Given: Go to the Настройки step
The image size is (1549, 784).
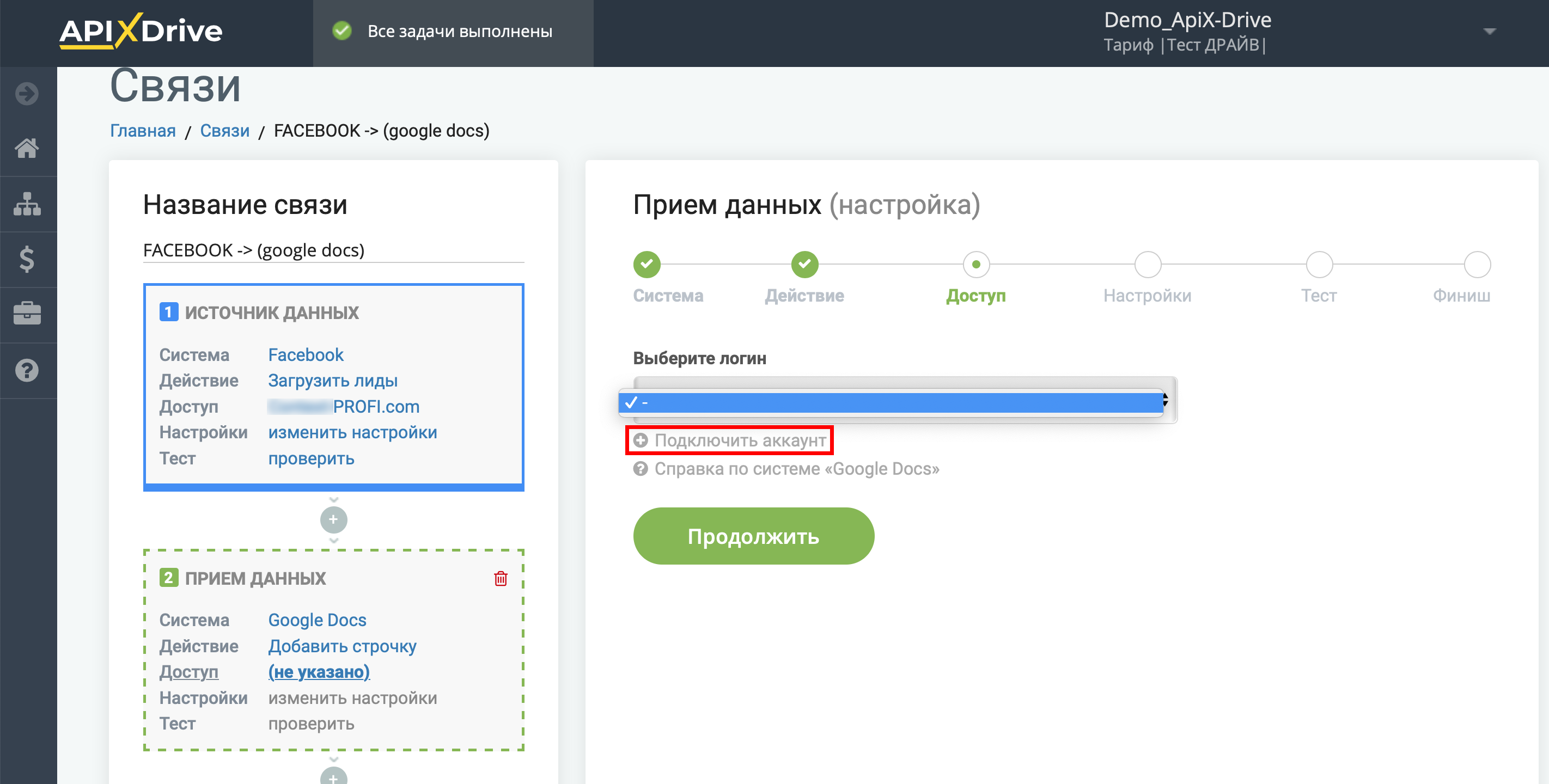Looking at the screenshot, I should pos(1148,265).
